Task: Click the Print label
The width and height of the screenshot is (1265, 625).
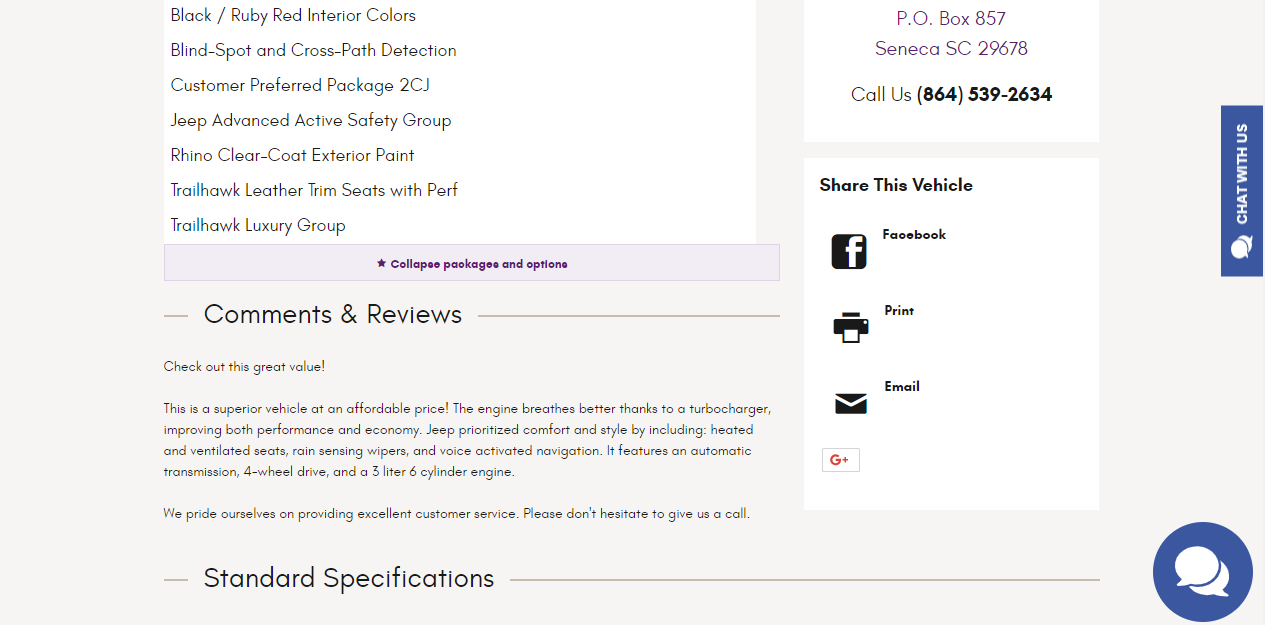Action: click(899, 310)
